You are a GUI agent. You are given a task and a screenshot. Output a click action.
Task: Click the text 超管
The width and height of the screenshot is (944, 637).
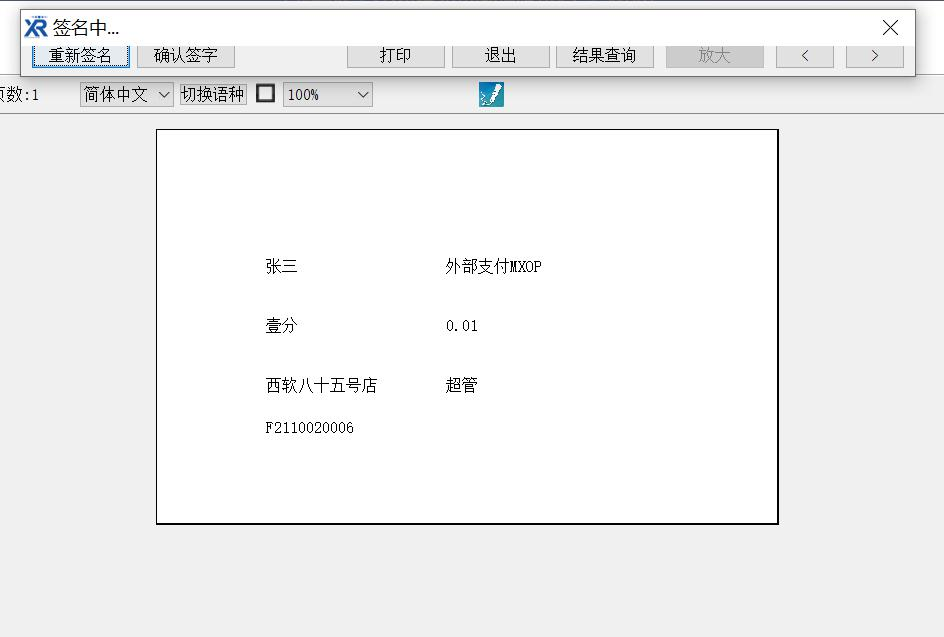pos(461,385)
